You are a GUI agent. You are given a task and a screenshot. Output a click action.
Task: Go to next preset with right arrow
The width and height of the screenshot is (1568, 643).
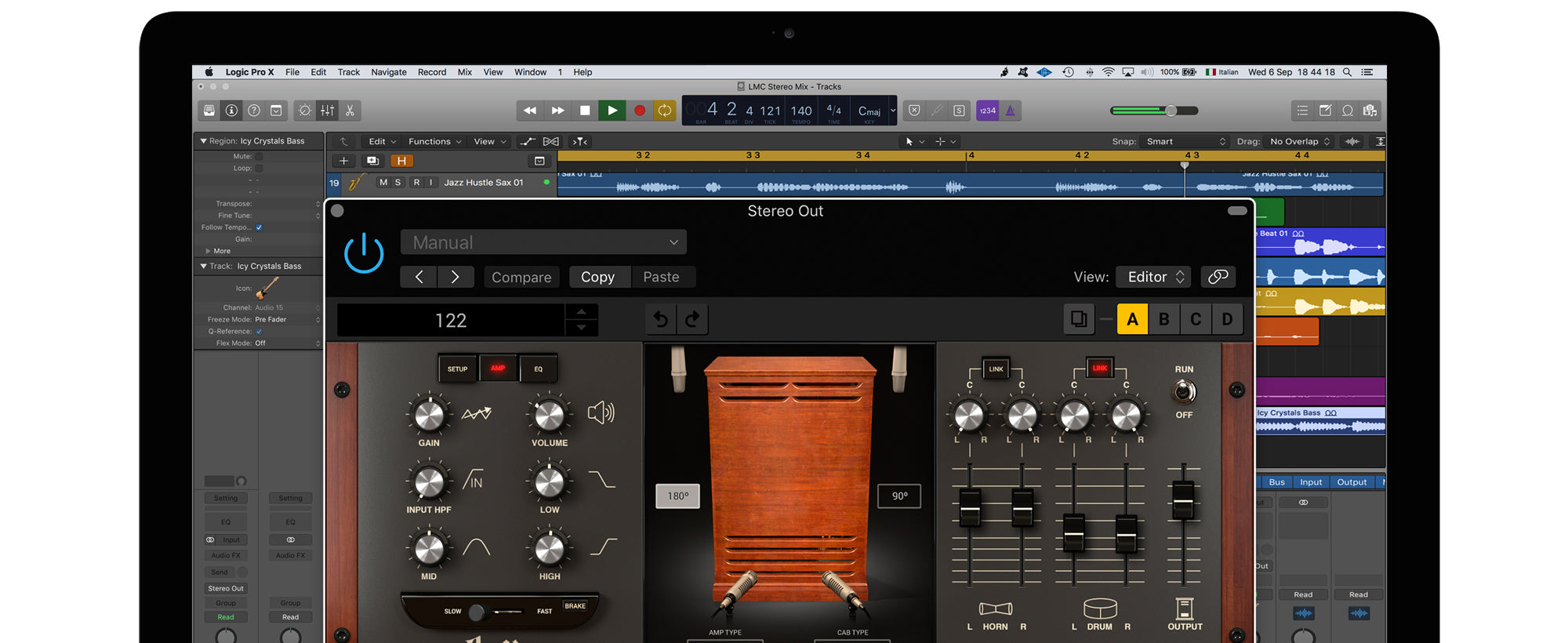455,277
